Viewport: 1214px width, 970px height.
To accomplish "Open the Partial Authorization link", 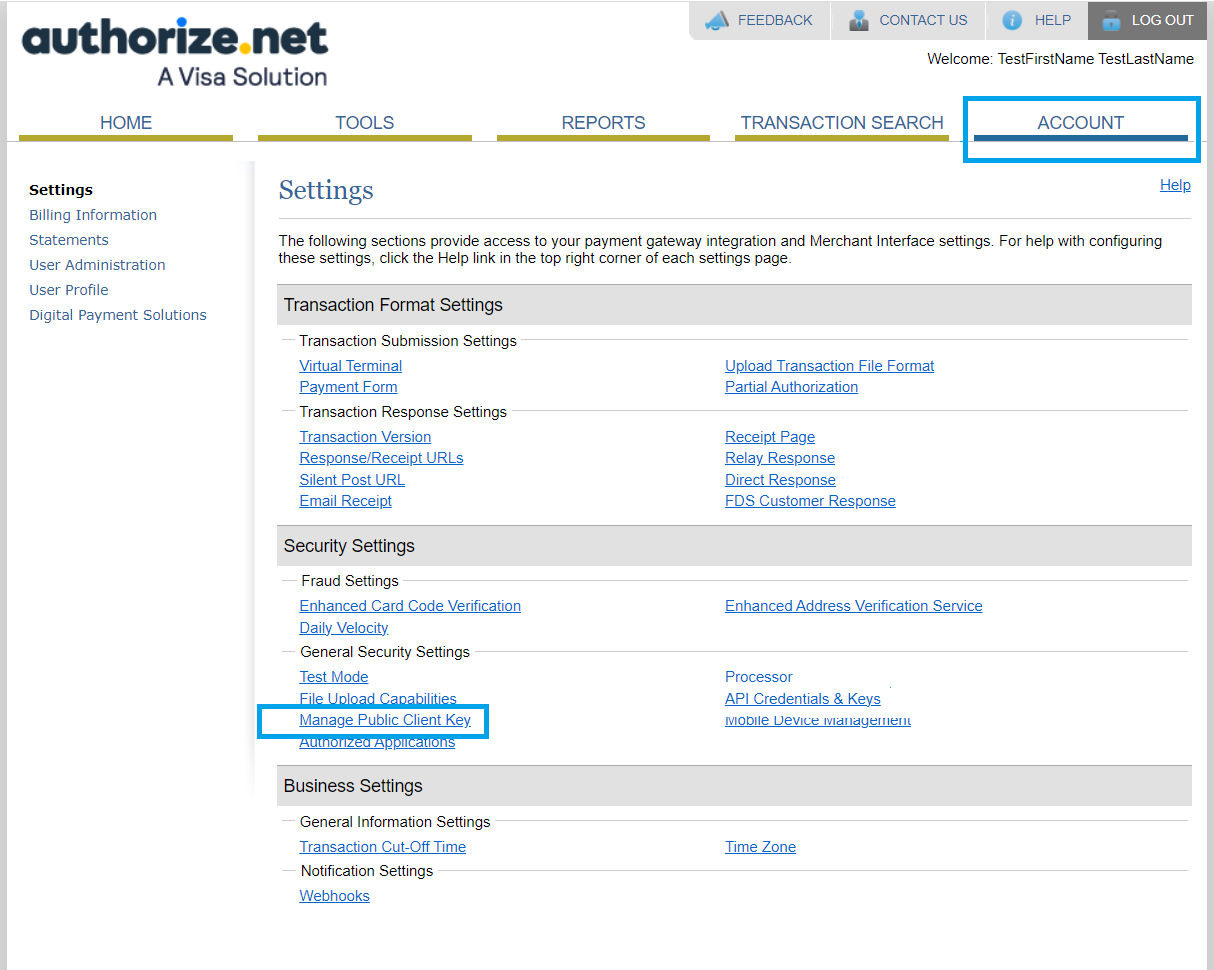I will click(791, 387).
